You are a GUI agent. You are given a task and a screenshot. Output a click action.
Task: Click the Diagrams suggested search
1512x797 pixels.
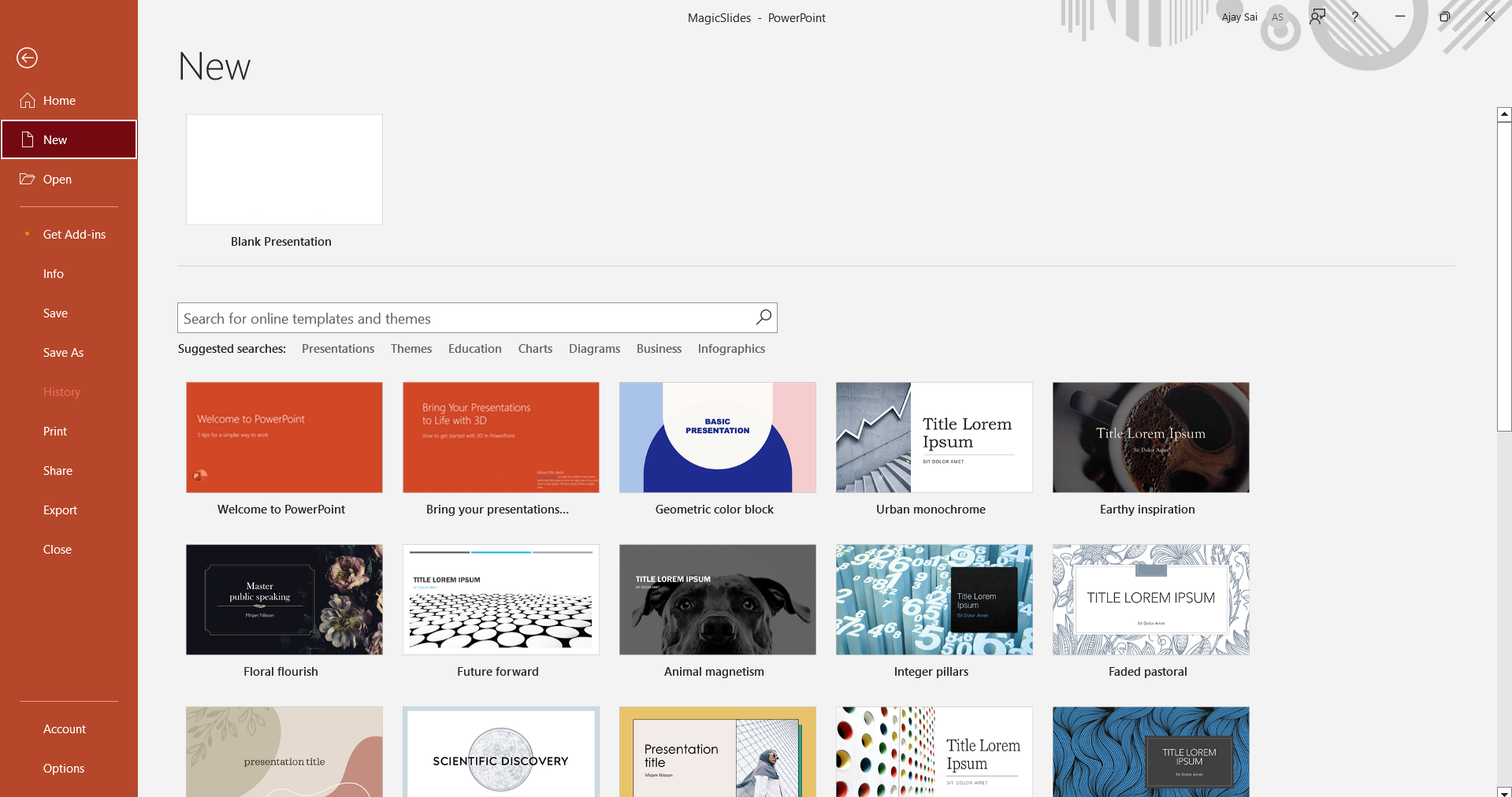595,349
